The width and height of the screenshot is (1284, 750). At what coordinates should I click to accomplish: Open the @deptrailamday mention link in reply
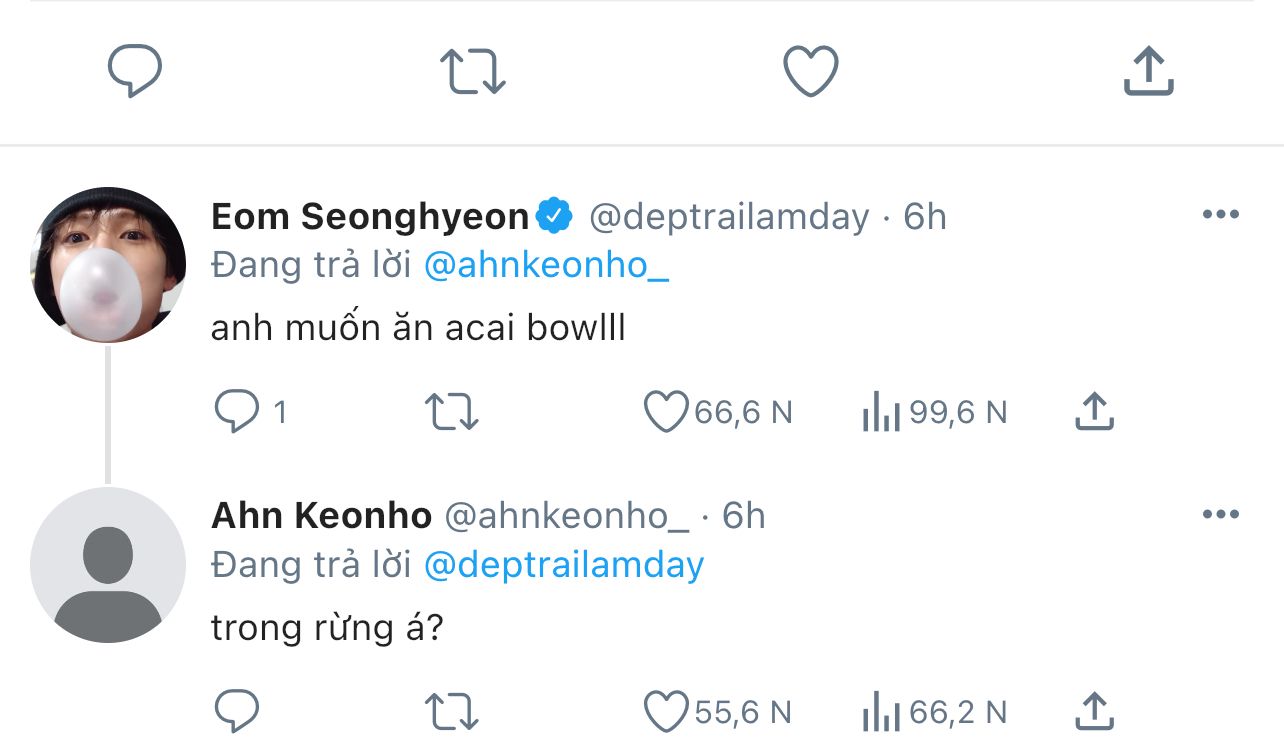pyautogui.click(x=564, y=565)
